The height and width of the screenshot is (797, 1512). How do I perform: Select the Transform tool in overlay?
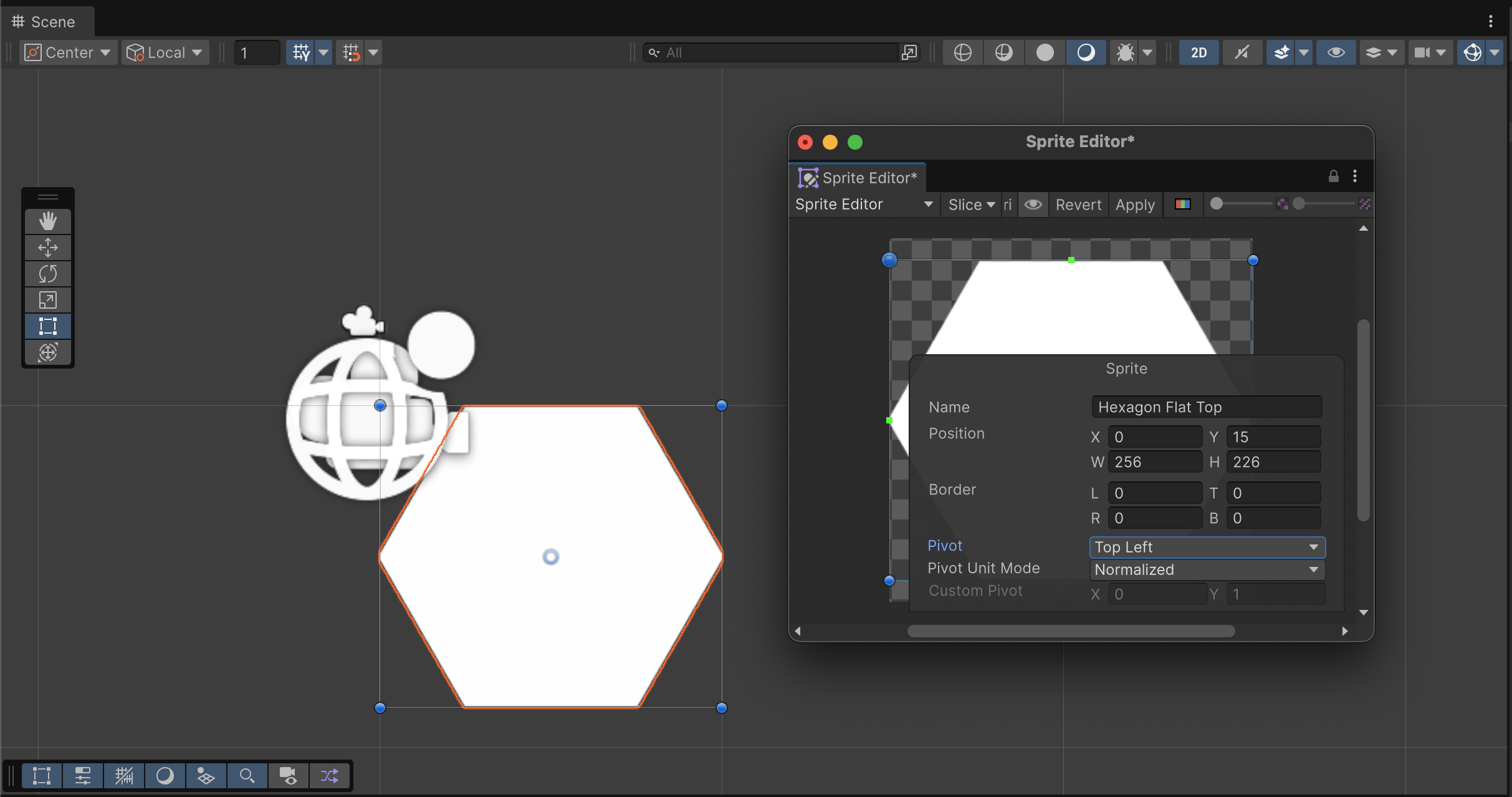tap(48, 352)
